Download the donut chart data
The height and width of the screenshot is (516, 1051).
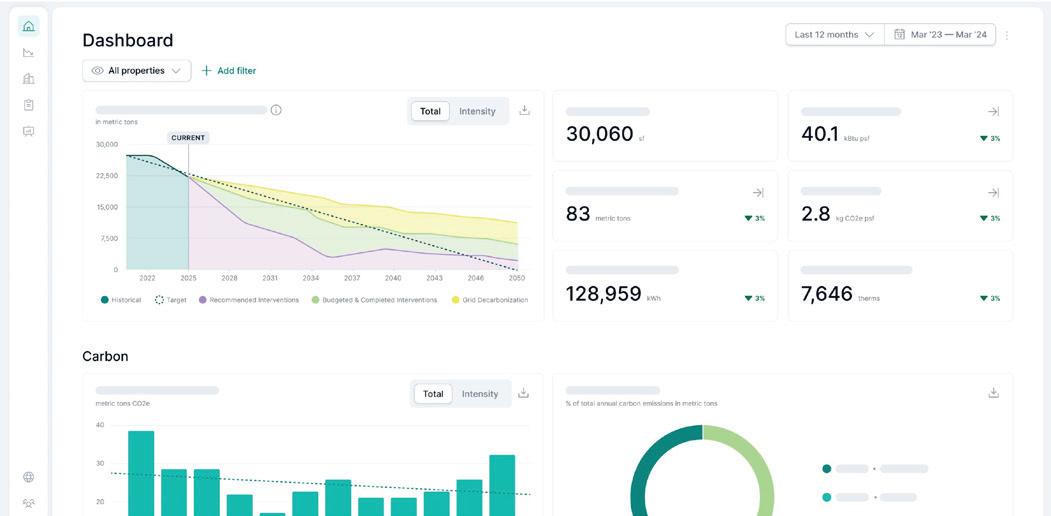pyautogui.click(x=993, y=393)
